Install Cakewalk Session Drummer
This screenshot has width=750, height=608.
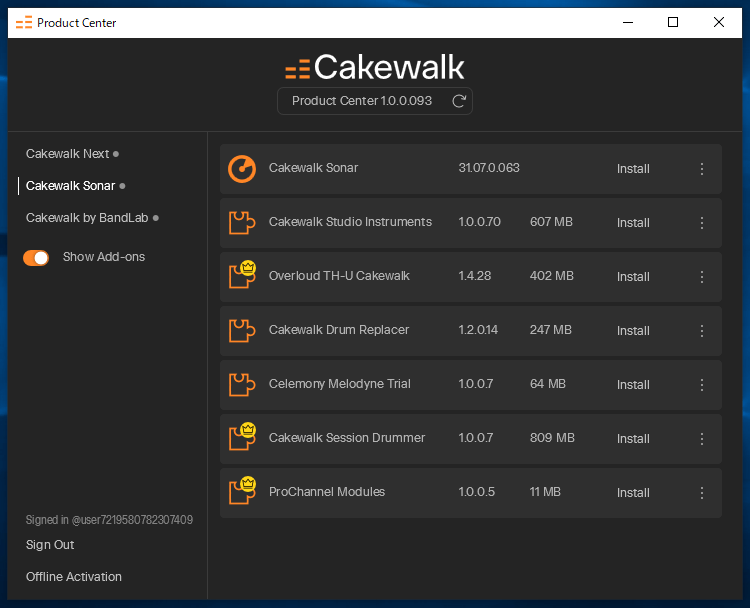tap(633, 439)
